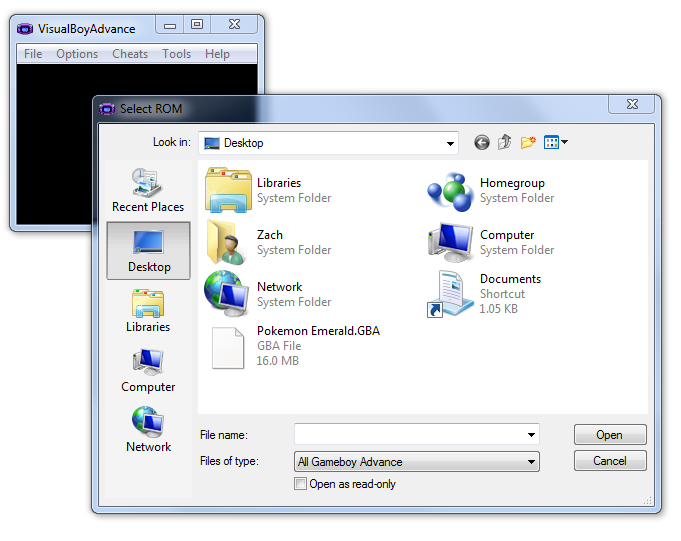Viewport: 681px width, 541px height.
Task: Click the Open button
Action: pos(610,435)
